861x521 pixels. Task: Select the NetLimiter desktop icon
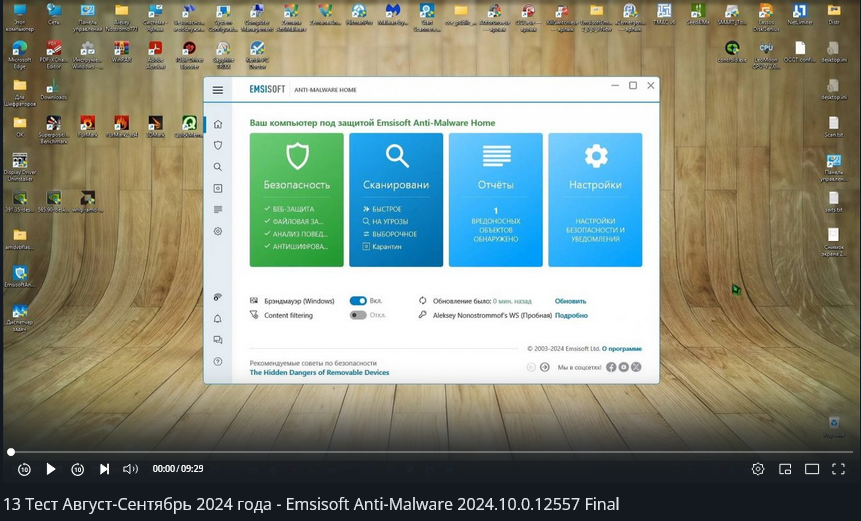click(x=800, y=15)
